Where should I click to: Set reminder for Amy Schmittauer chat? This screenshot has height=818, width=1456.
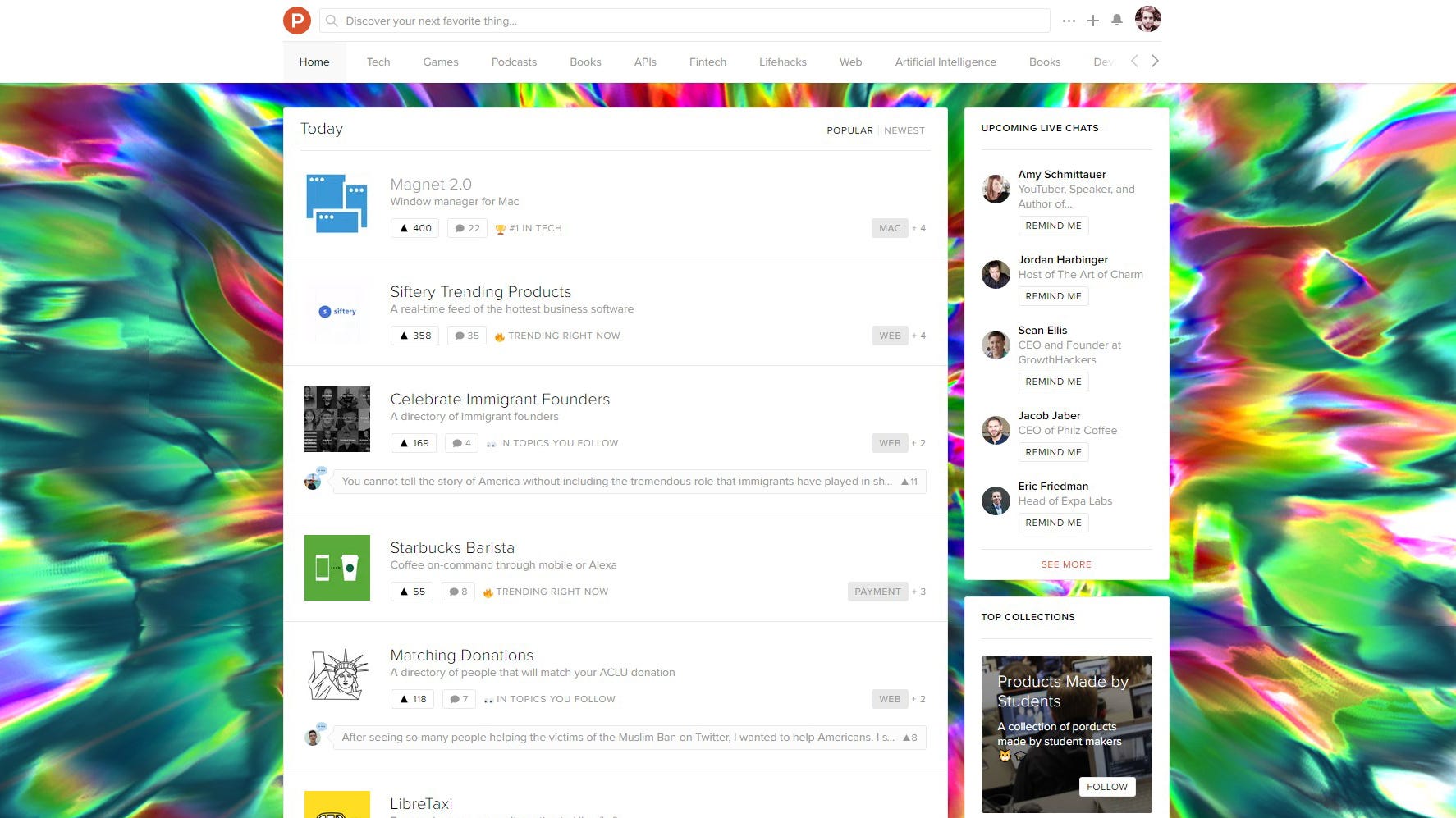pos(1053,226)
